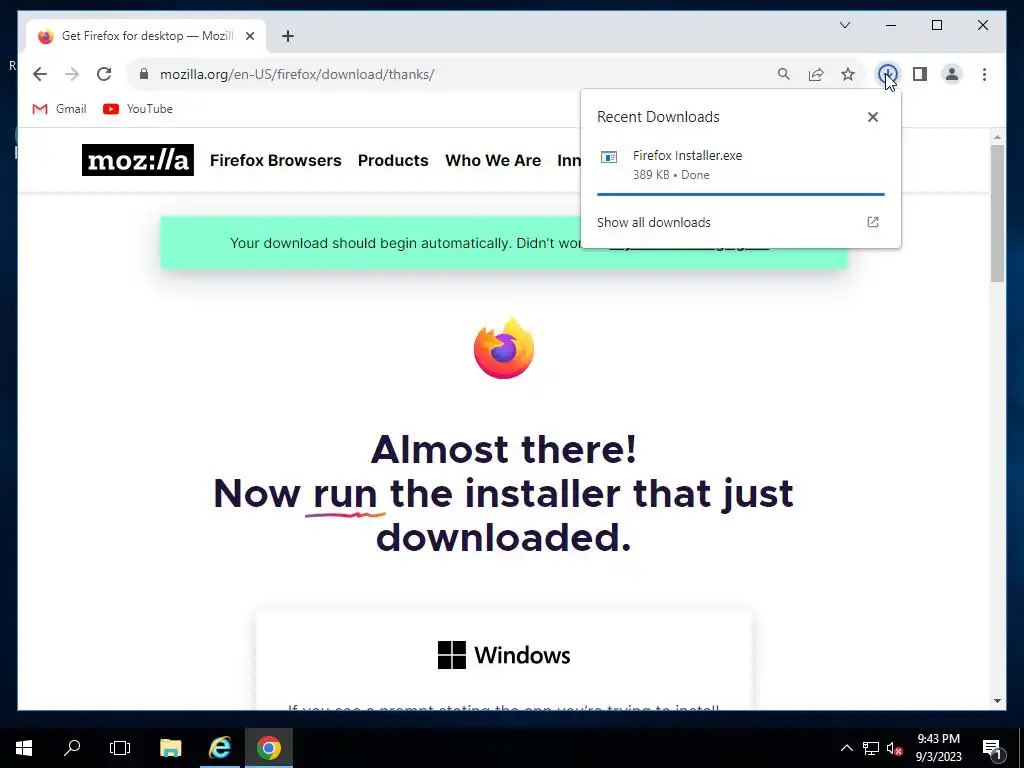Bookmark this tab with the star
The height and width of the screenshot is (768, 1024).
[848, 74]
